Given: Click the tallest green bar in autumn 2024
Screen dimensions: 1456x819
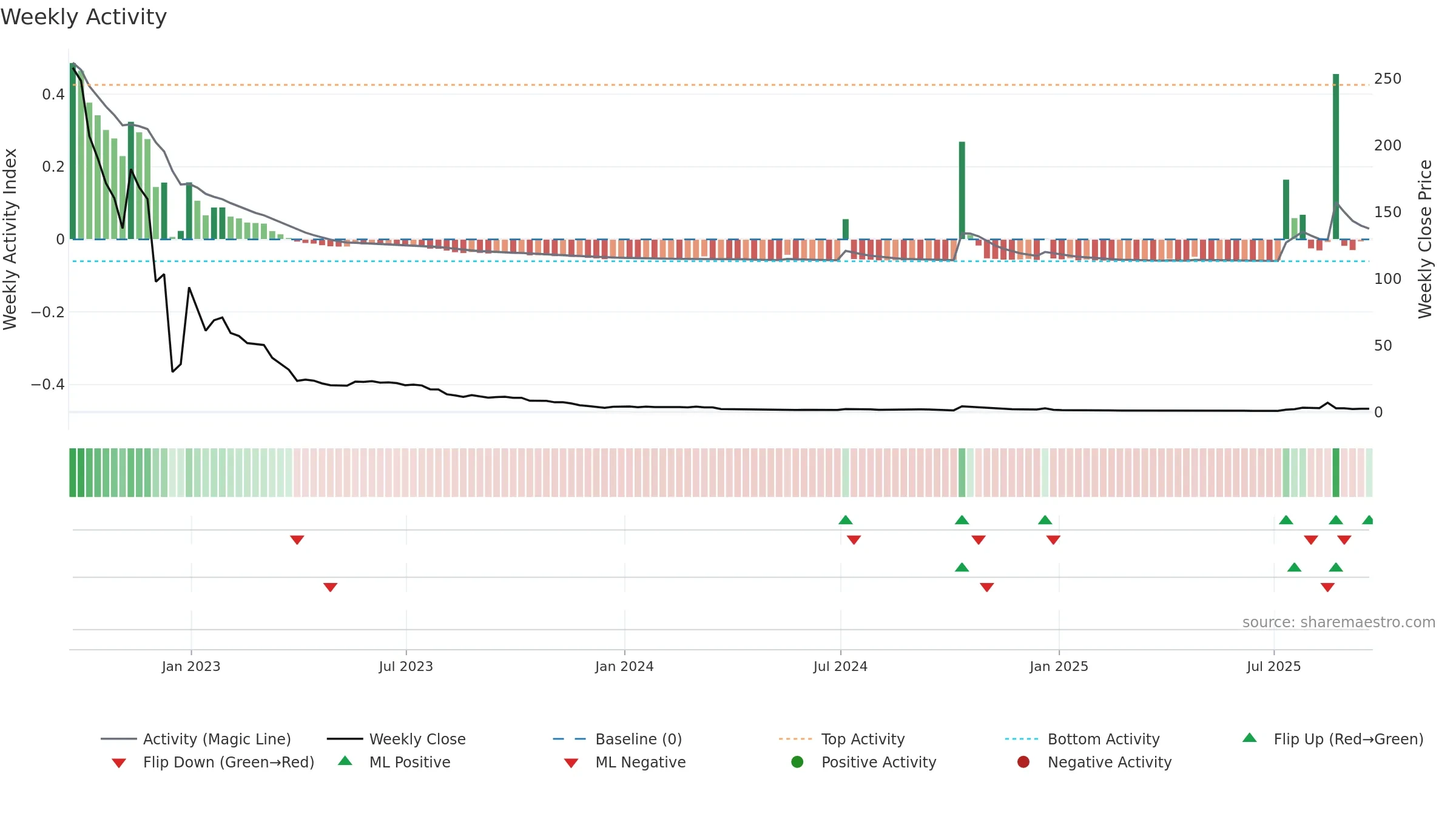Looking at the screenshot, I should tap(962, 190).
